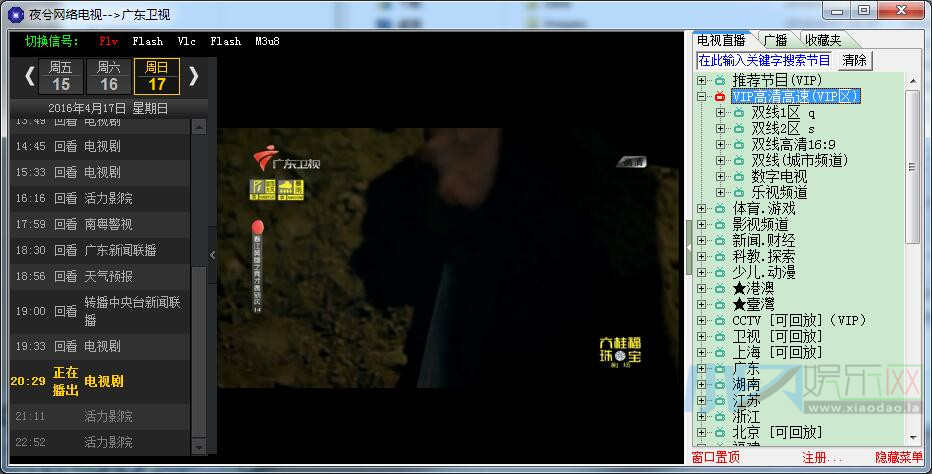
Task: Click the TV icon next to 体育.游戏
Action: [720, 209]
